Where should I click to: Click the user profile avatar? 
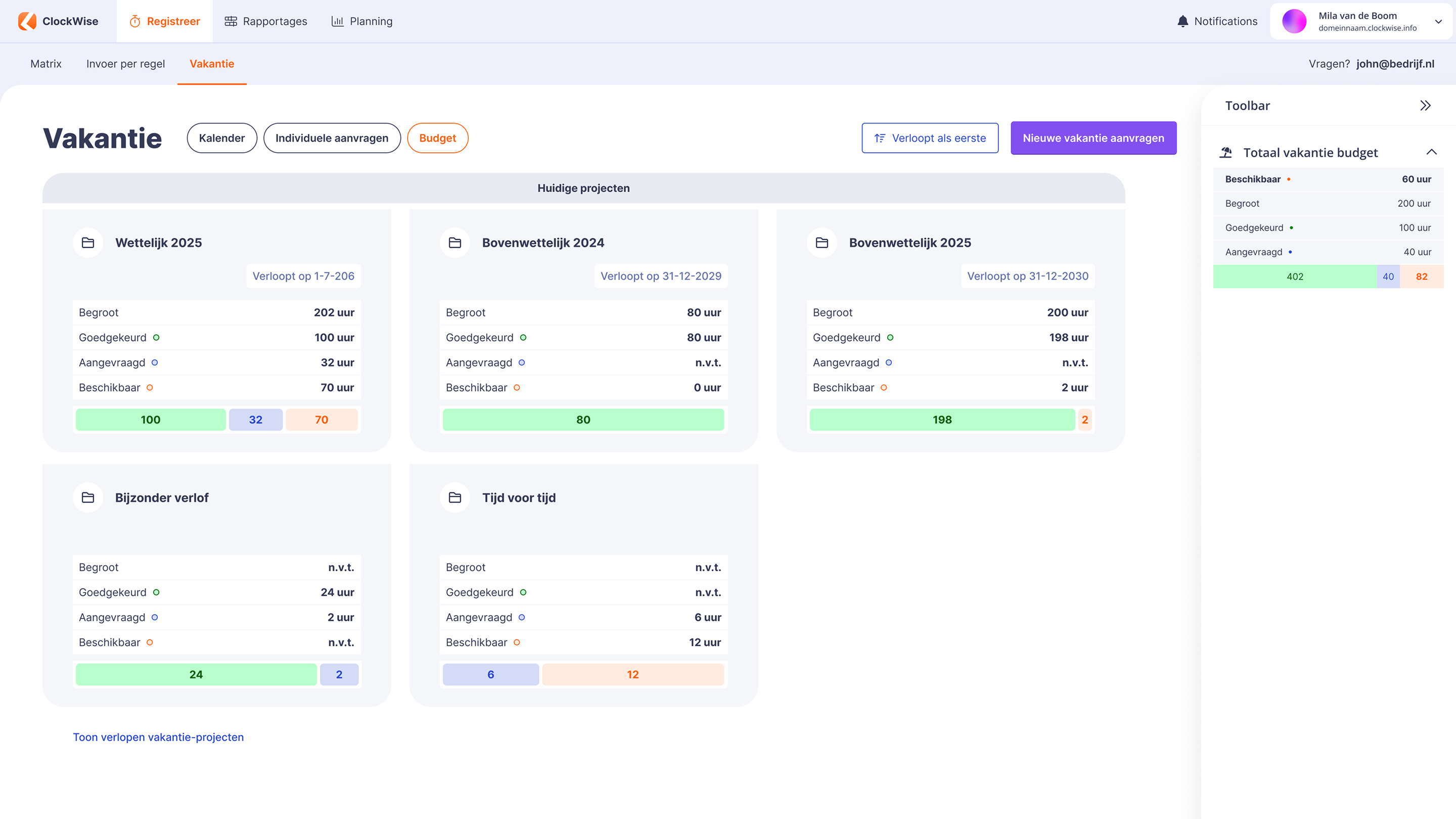click(x=1294, y=21)
